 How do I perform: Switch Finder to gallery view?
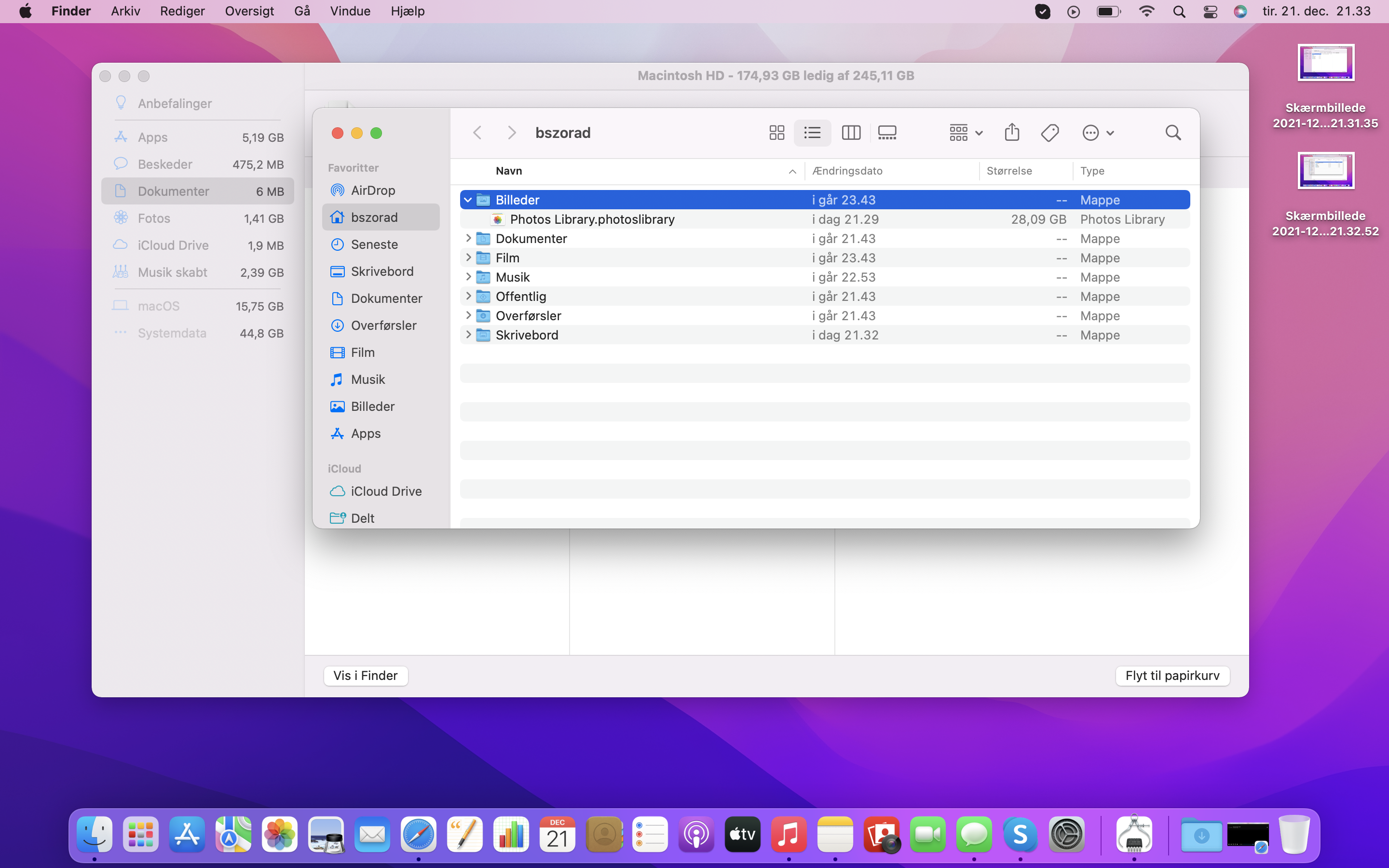click(x=887, y=133)
